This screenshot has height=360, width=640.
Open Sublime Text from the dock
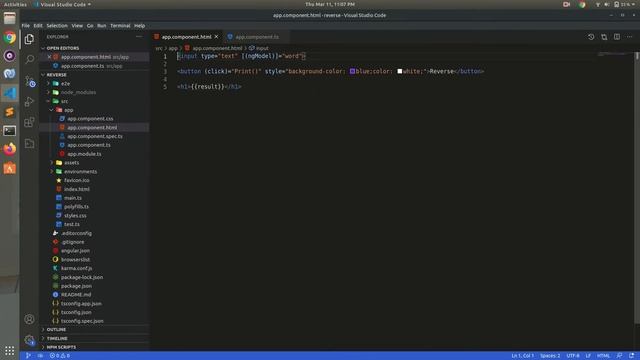9,112
